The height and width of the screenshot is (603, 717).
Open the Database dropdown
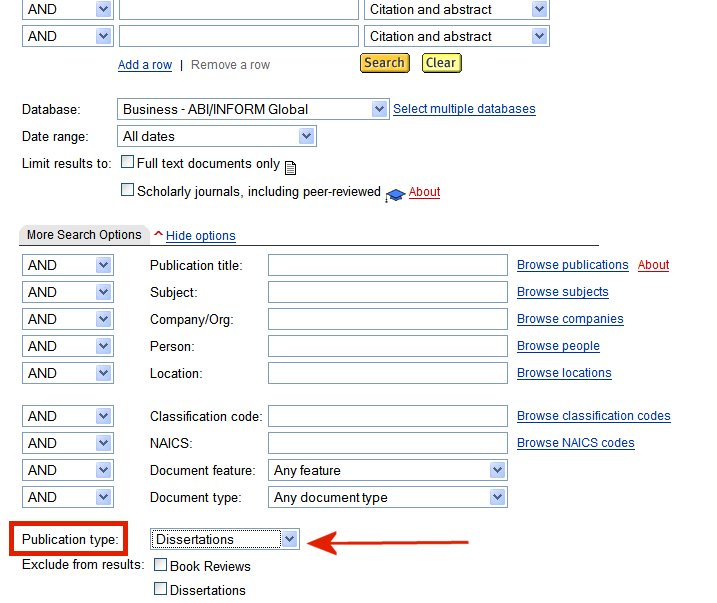coord(378,109)
